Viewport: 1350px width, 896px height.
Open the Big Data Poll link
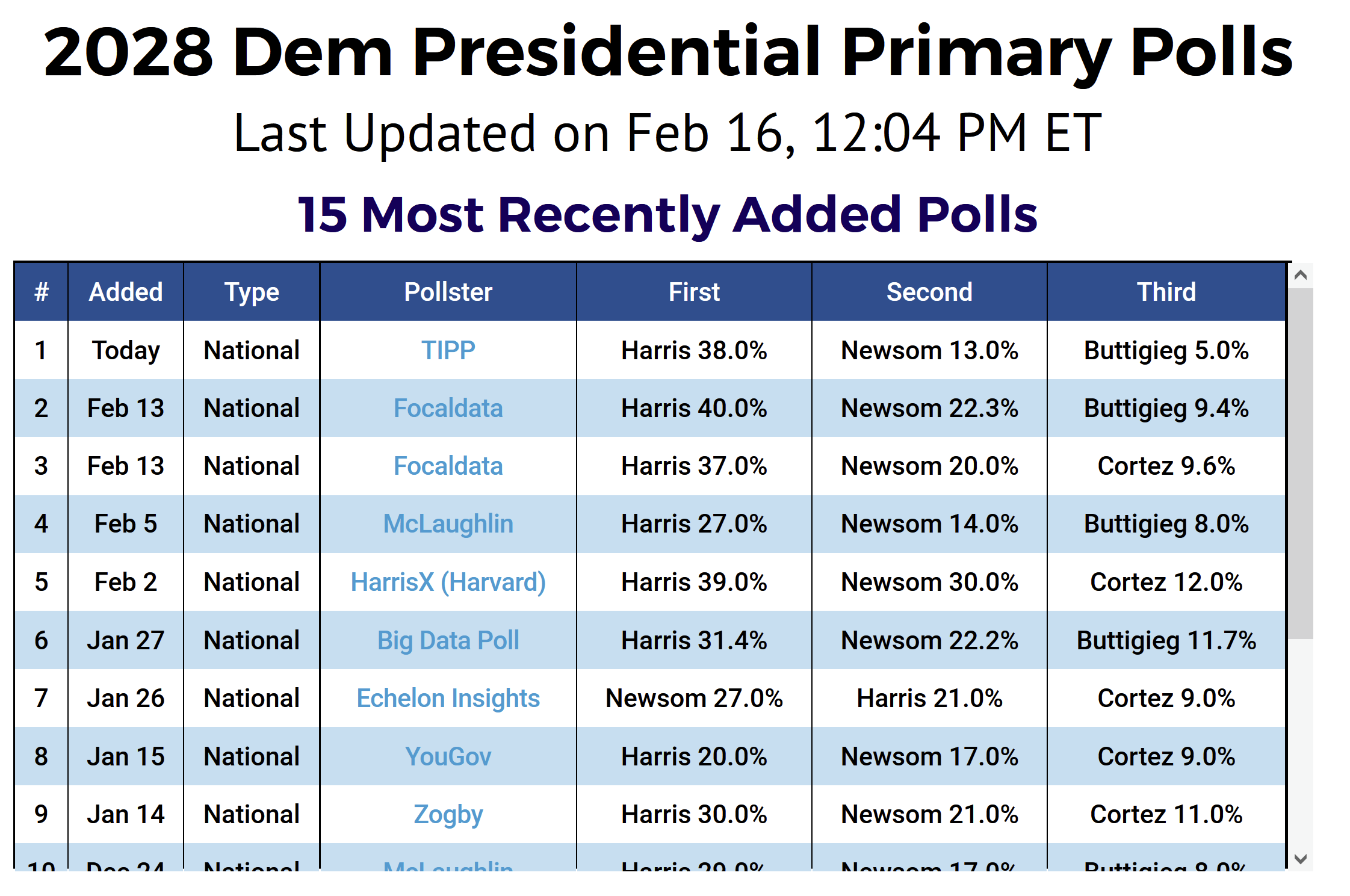click(x=448, y=640)
